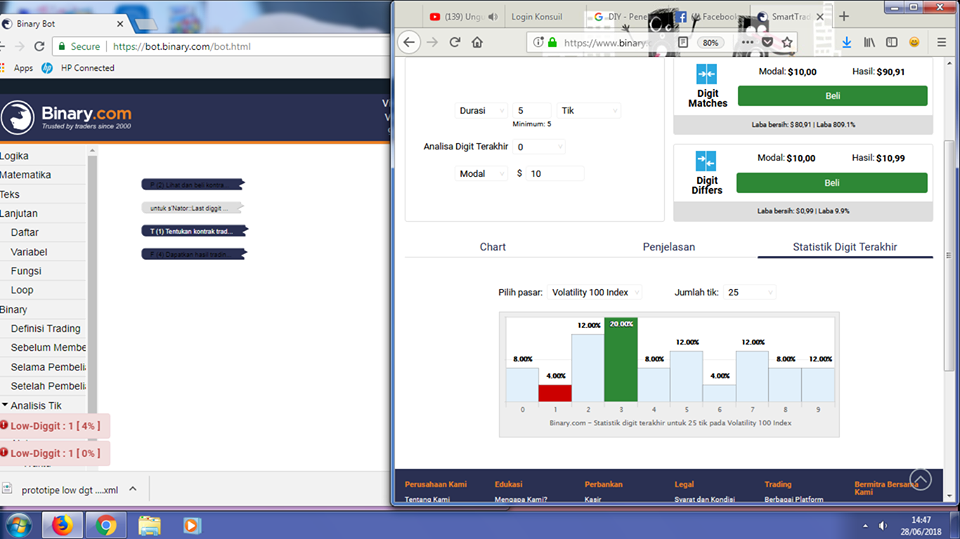Click Firefox zoom 80% indicator
The height and width of the screenshot is (539, 960).
(710, 42)
